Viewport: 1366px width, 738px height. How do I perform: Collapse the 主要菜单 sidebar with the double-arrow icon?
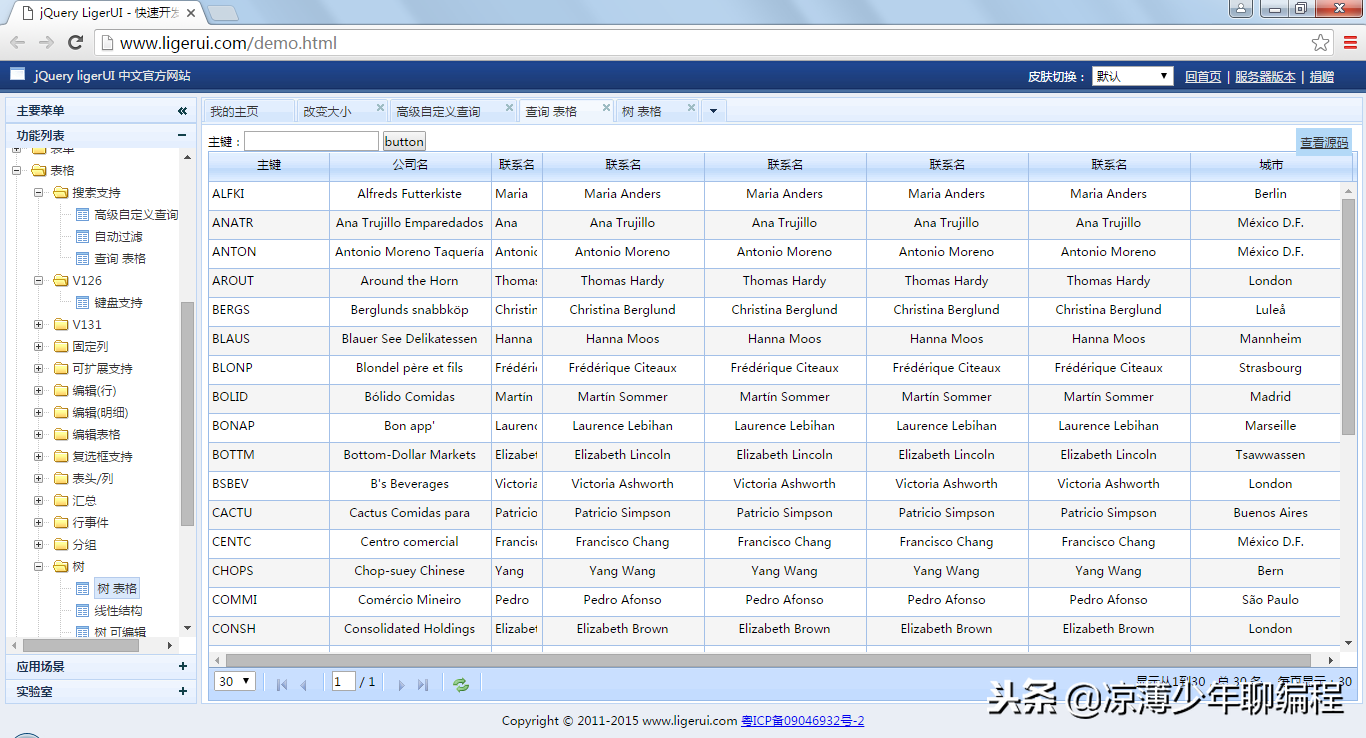tap(182, 111)
